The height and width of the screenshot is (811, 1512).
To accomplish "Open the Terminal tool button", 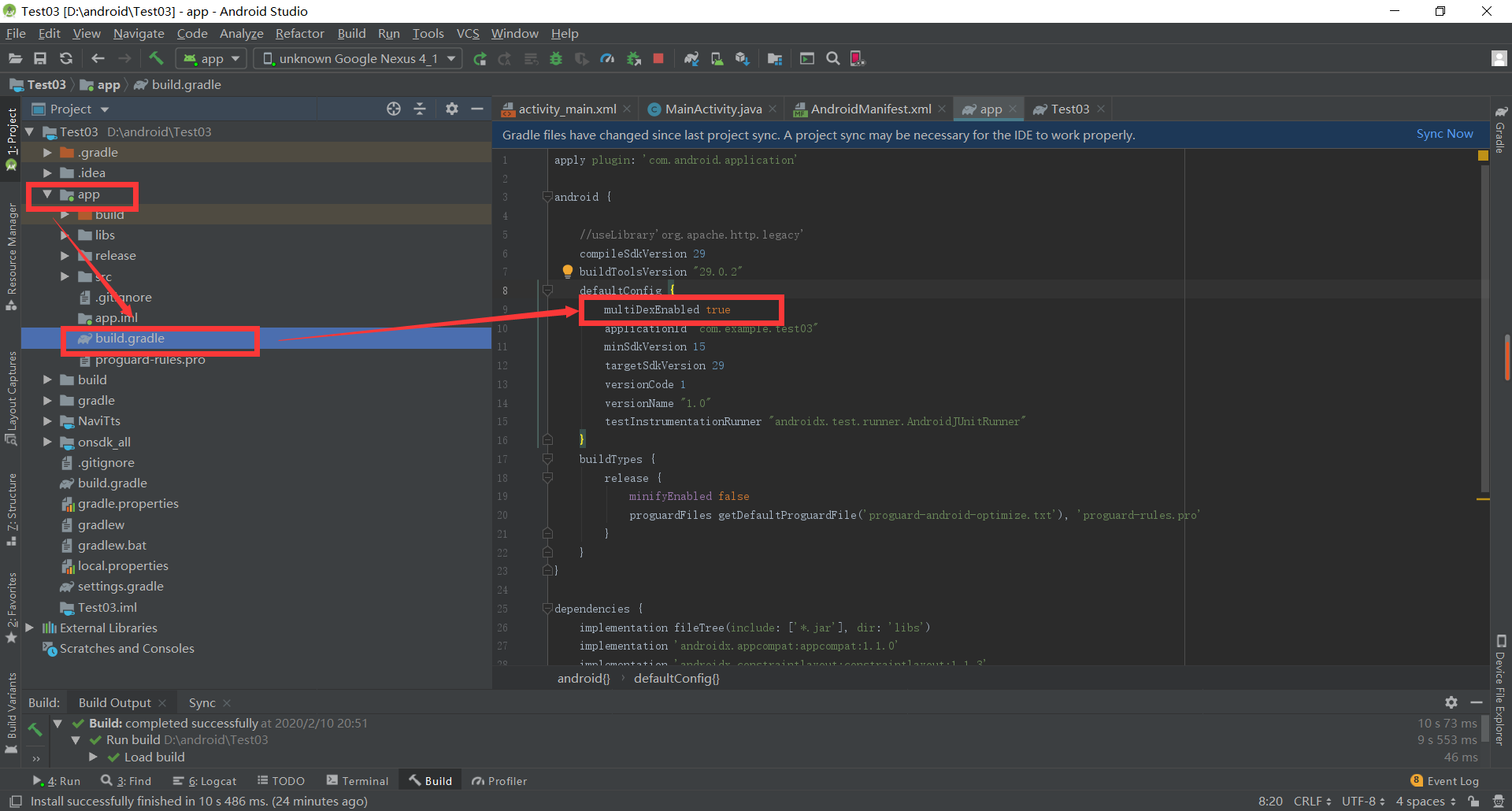I will [358, 781].
